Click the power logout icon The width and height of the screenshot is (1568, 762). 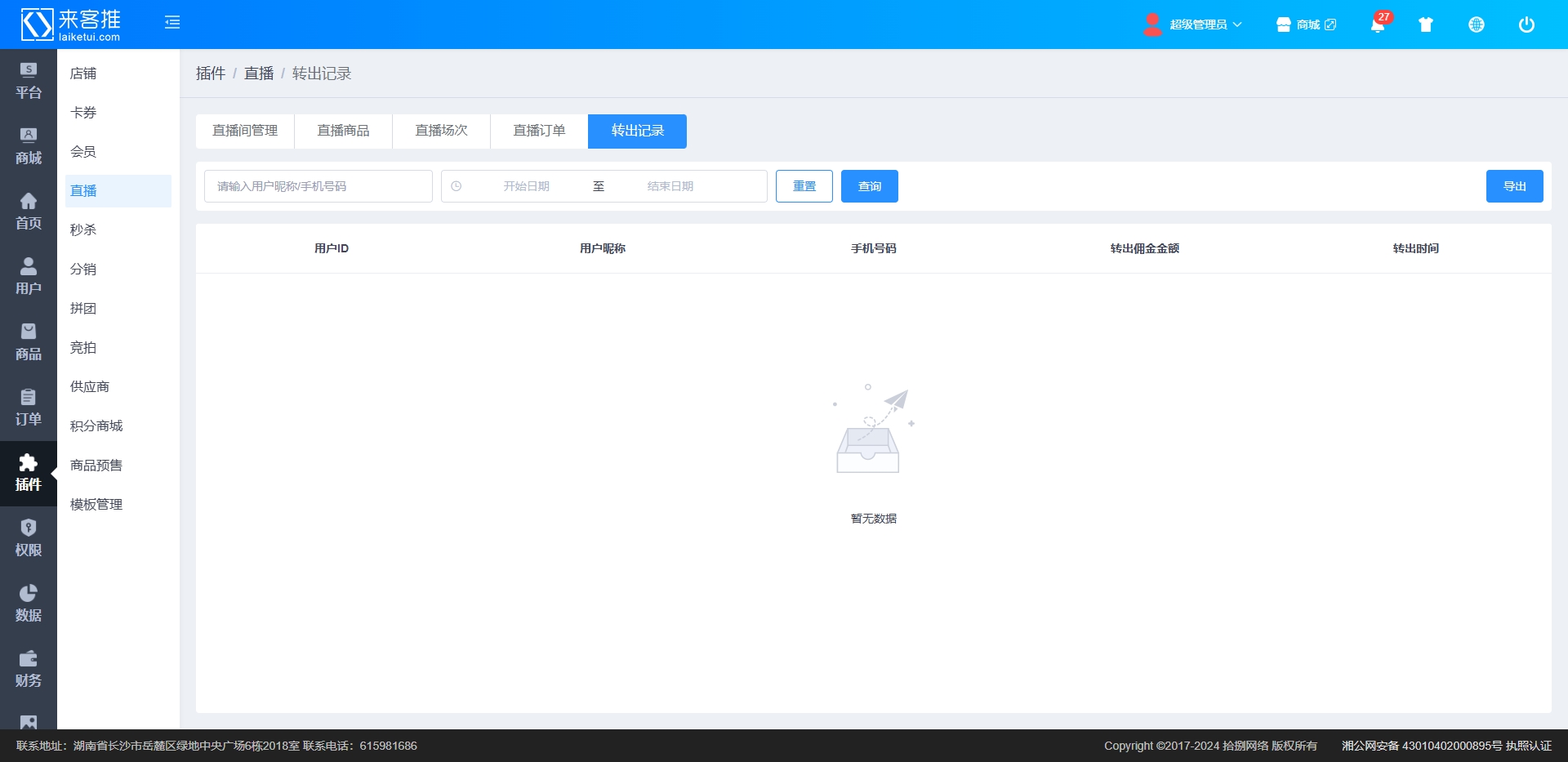pyautogui.click(x=1526, y=25)
